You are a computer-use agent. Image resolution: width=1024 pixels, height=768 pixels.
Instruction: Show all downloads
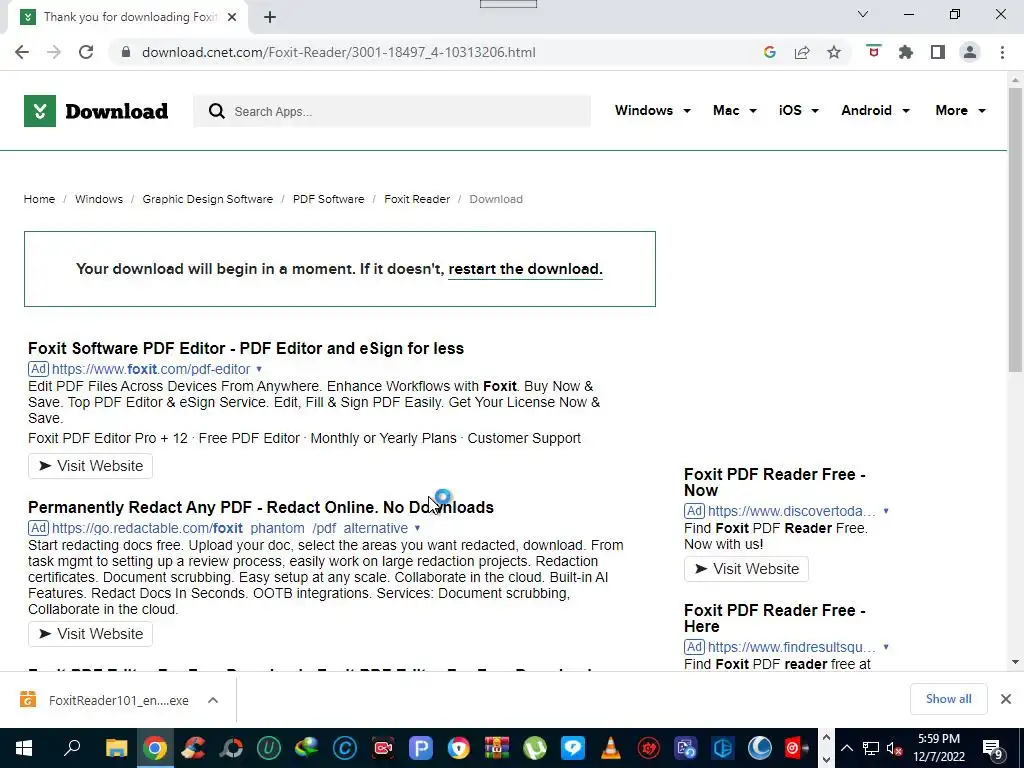coord(948,699)
